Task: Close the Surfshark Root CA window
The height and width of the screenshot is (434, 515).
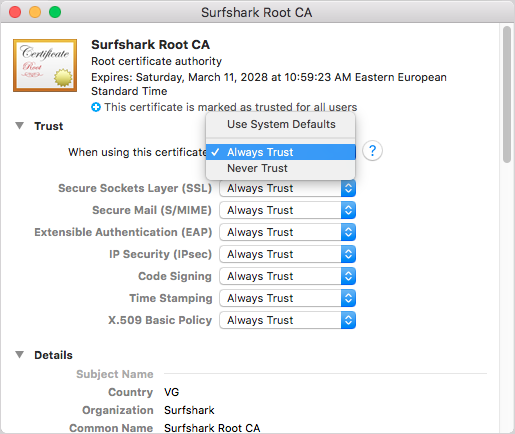Action: [x=15, y=12]
